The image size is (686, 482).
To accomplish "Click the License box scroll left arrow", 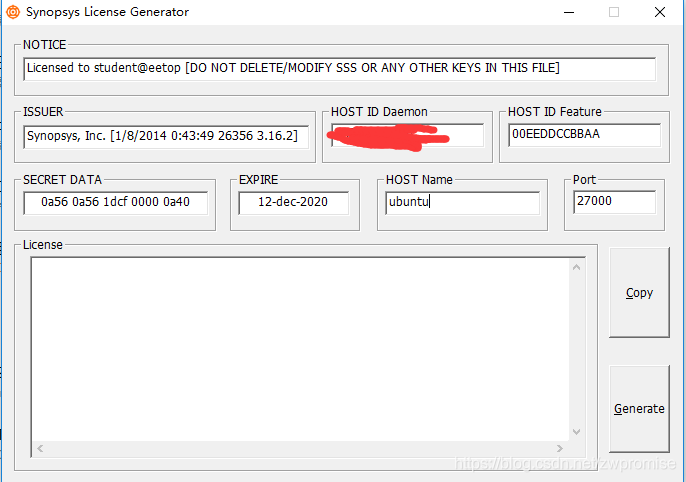I will pos(40,448).
